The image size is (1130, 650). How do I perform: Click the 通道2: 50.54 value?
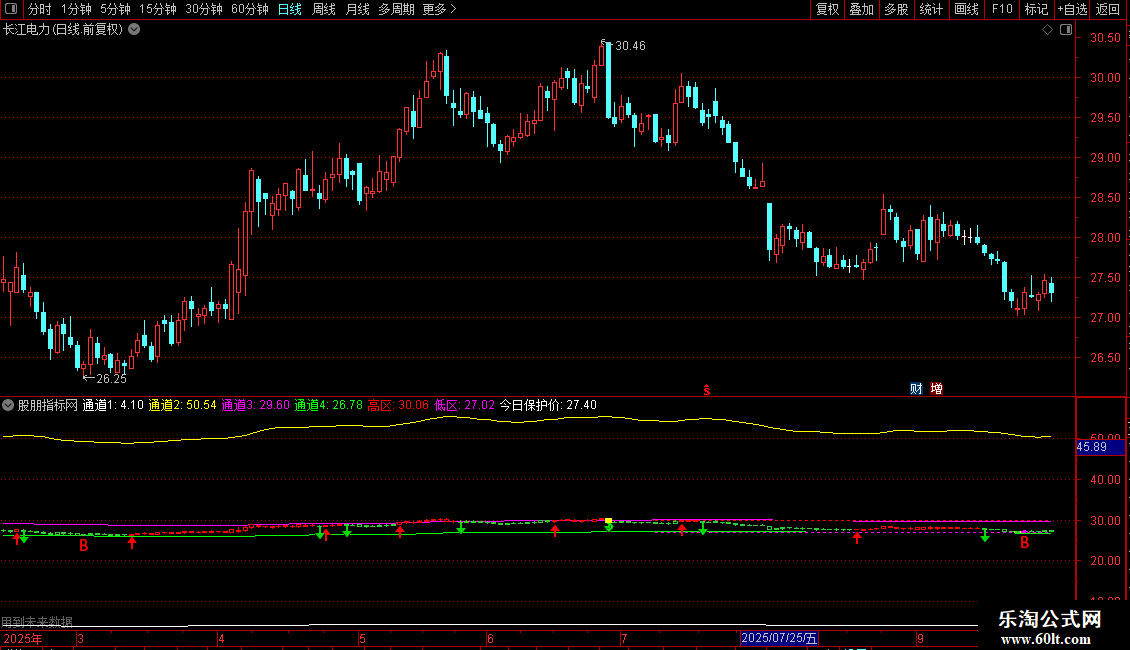[182, 405]
